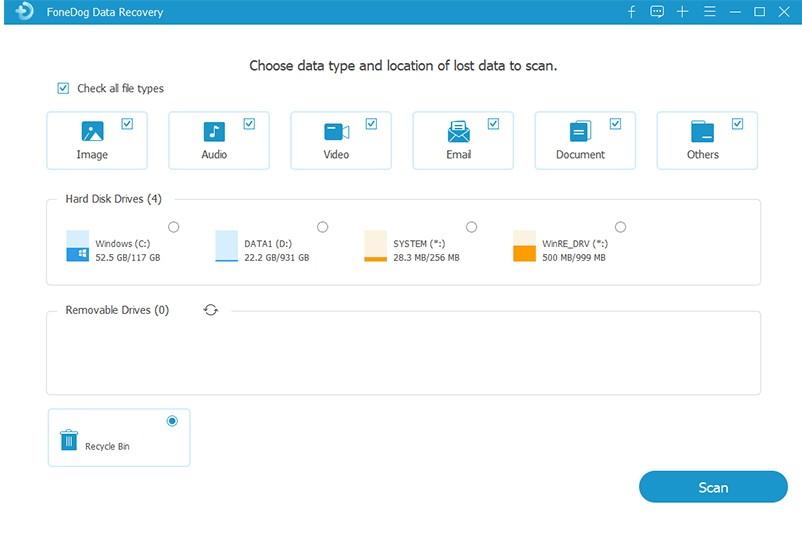Uncheck the Image file type checkbox
Viewport: 802px width, 541px height.
(x=127, y=124)
